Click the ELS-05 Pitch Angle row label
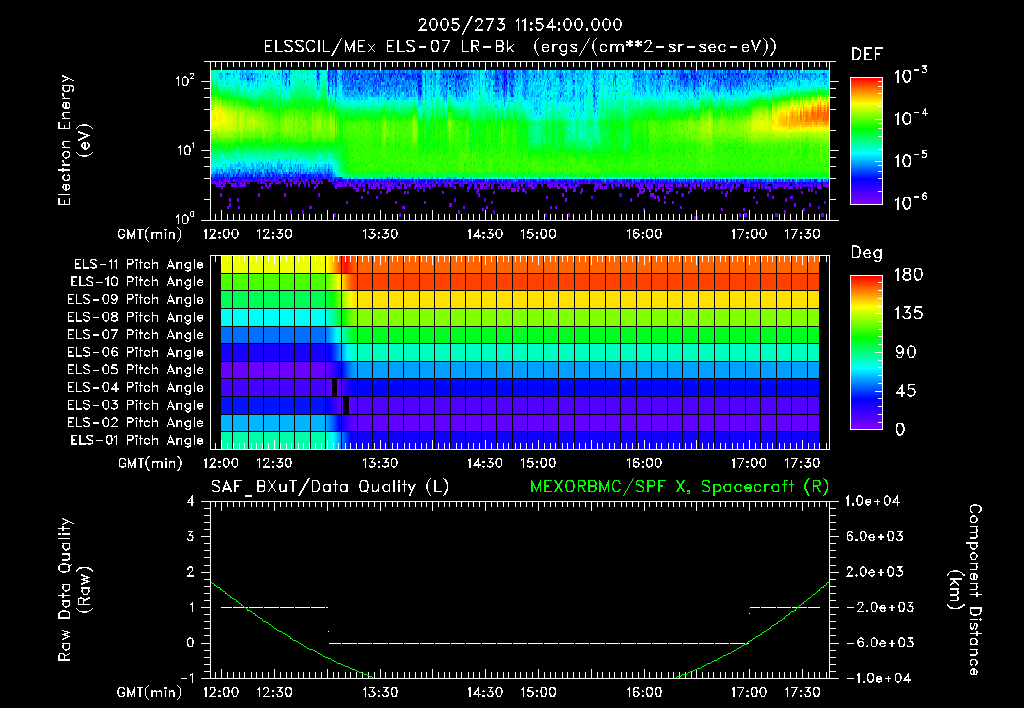Image resolution: width=1024 pixels, height=708 pixels. tap(136, 370)
